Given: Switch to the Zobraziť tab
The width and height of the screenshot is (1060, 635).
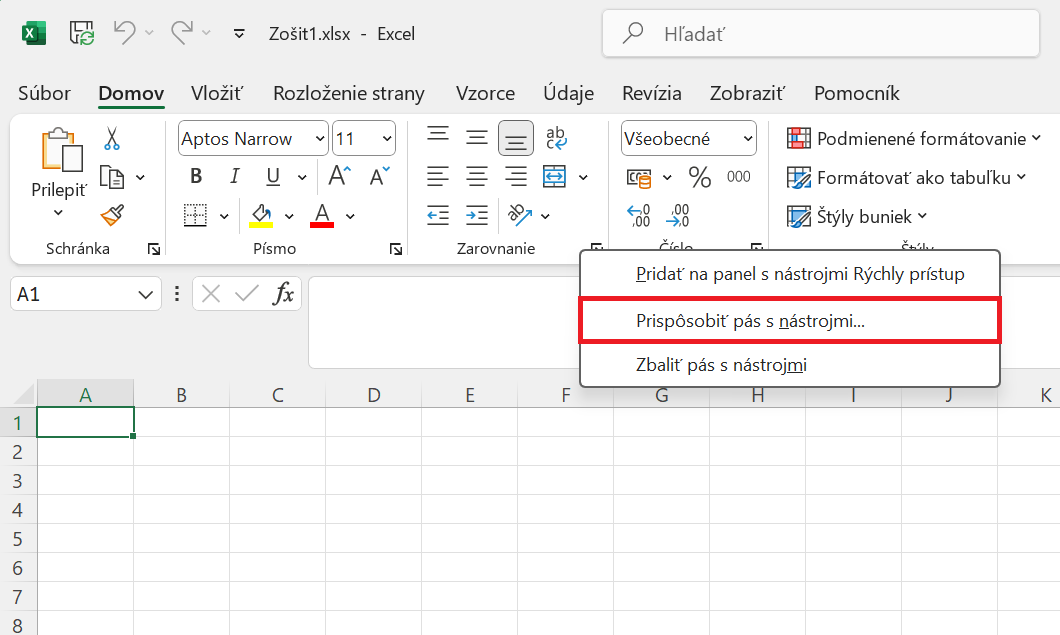Looking at the screenshot, I should [x=747, y=93].
